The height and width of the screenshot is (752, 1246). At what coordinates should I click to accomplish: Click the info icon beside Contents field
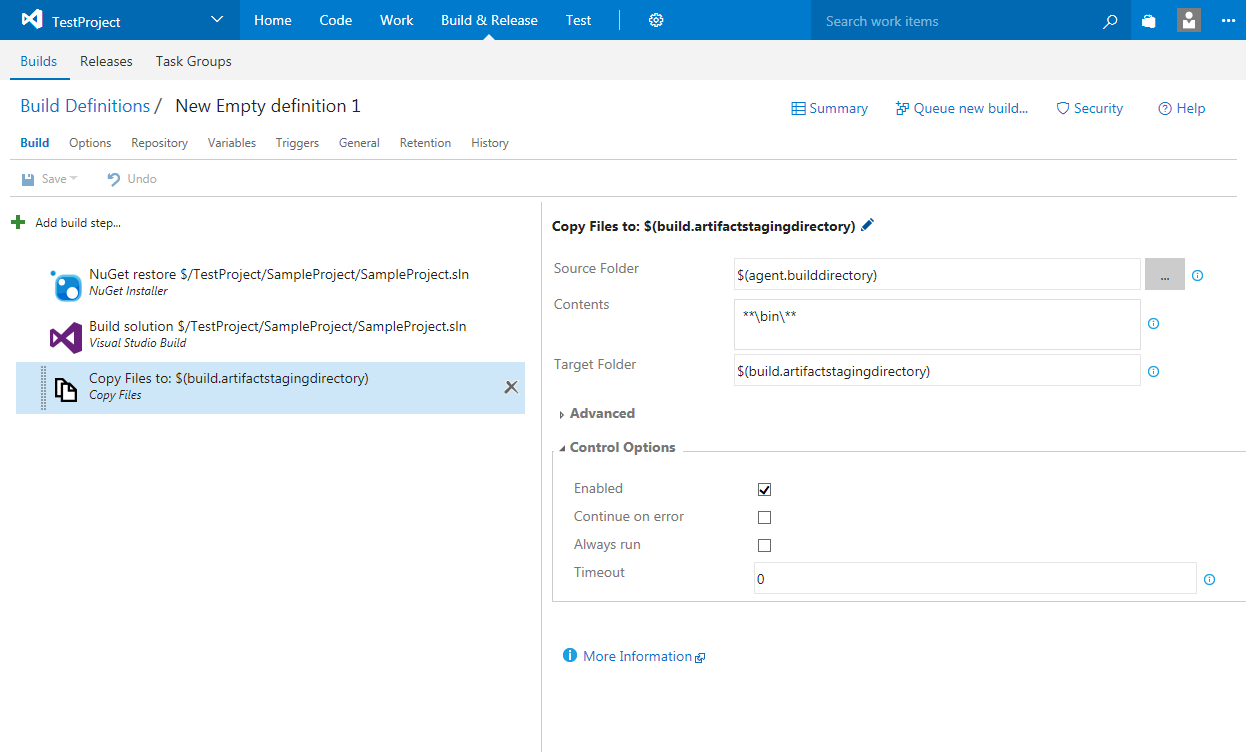[x=1153, y=324]
